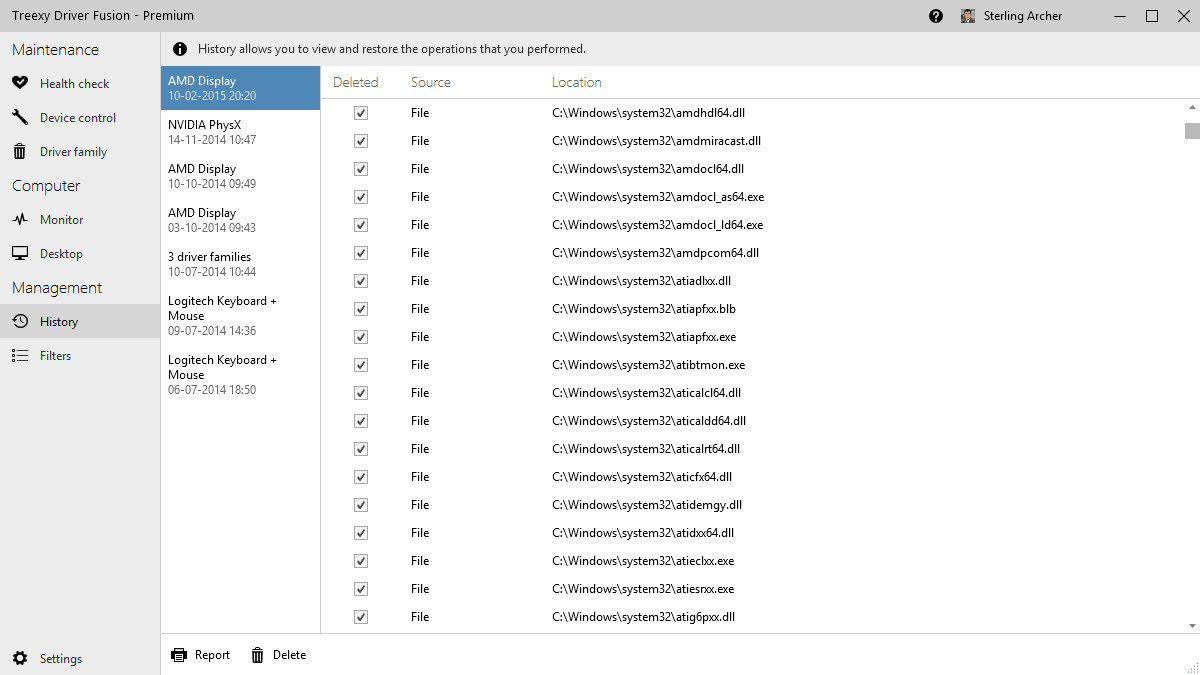The width and height of the screenshot is (1200, 675).
Task: Click the scrollbar up arrow
Action: coord(1192,107)
